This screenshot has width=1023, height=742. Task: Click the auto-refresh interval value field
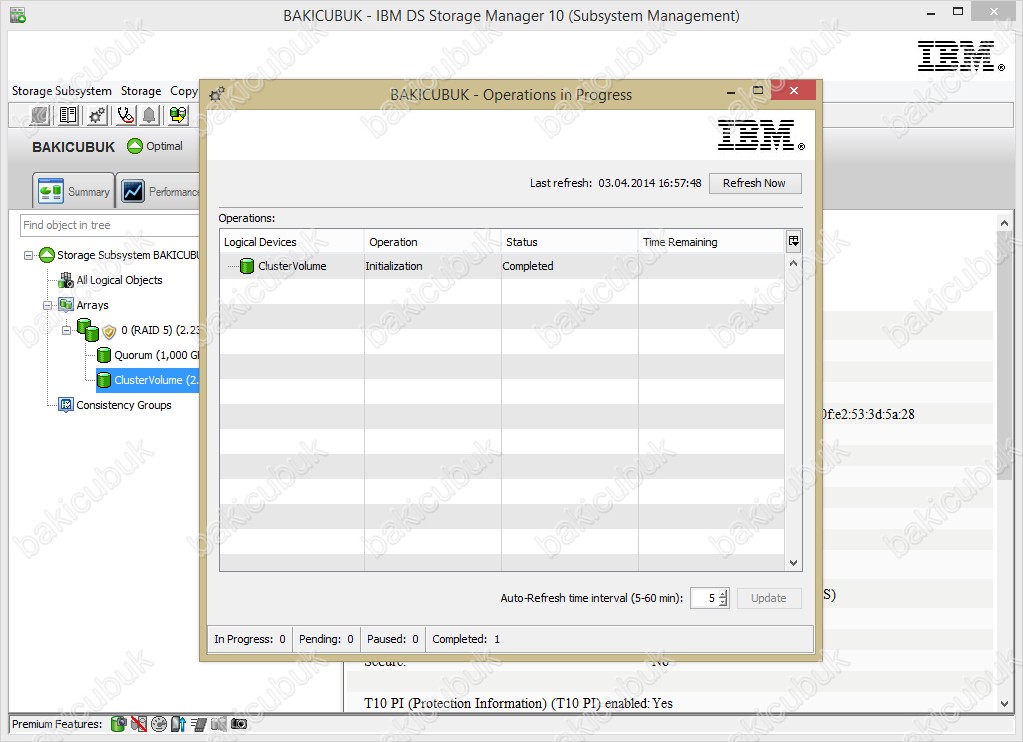704,598
